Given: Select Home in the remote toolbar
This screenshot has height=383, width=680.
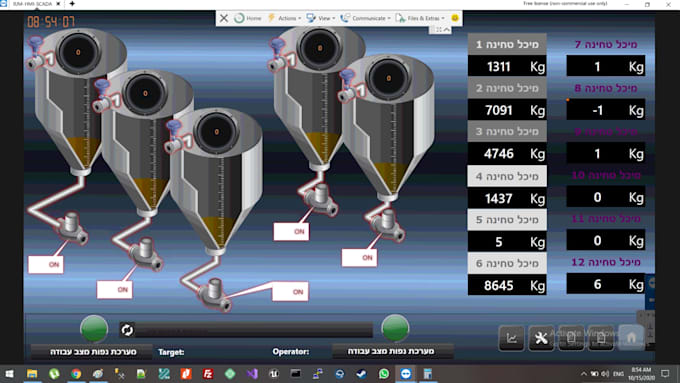Looking at the screenshot, I should [x=248, y=18].
